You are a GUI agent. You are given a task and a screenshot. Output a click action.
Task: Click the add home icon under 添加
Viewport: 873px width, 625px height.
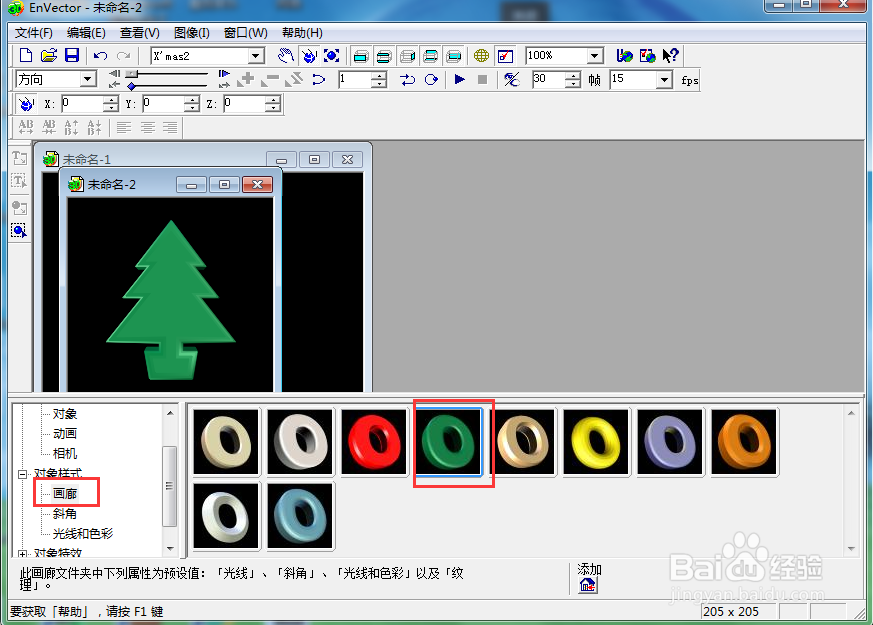[x=587, y=585]
